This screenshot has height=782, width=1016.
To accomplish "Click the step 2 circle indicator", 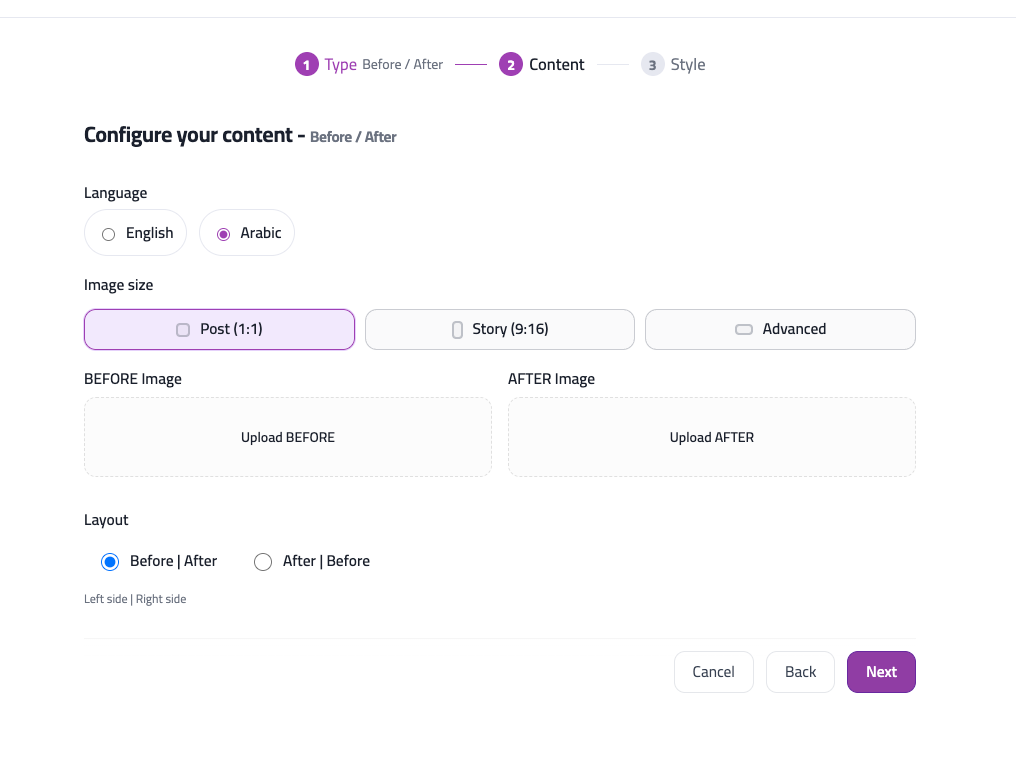I will 511,63.
